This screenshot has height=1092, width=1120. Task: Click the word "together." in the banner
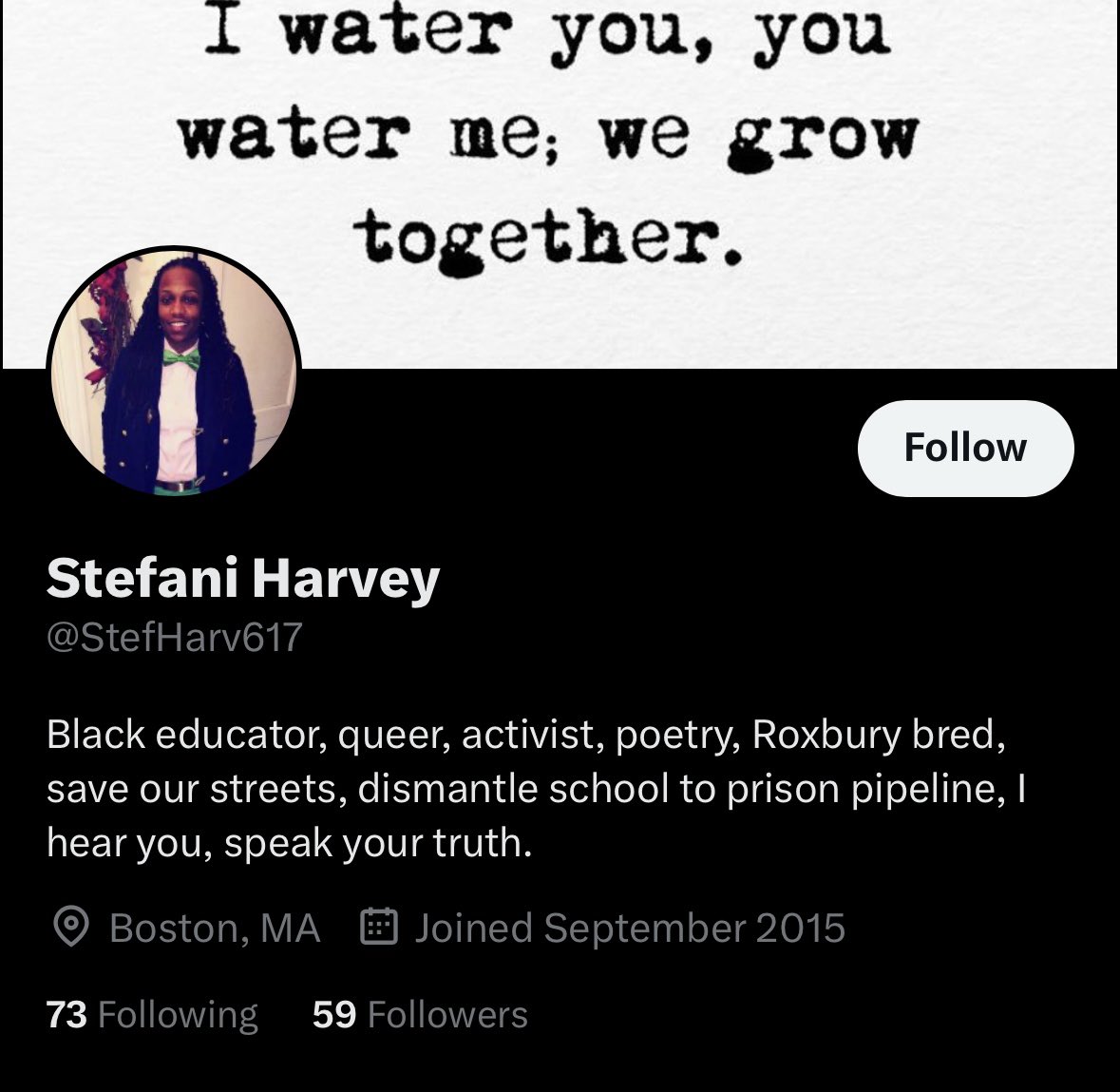tap(548, 240)
